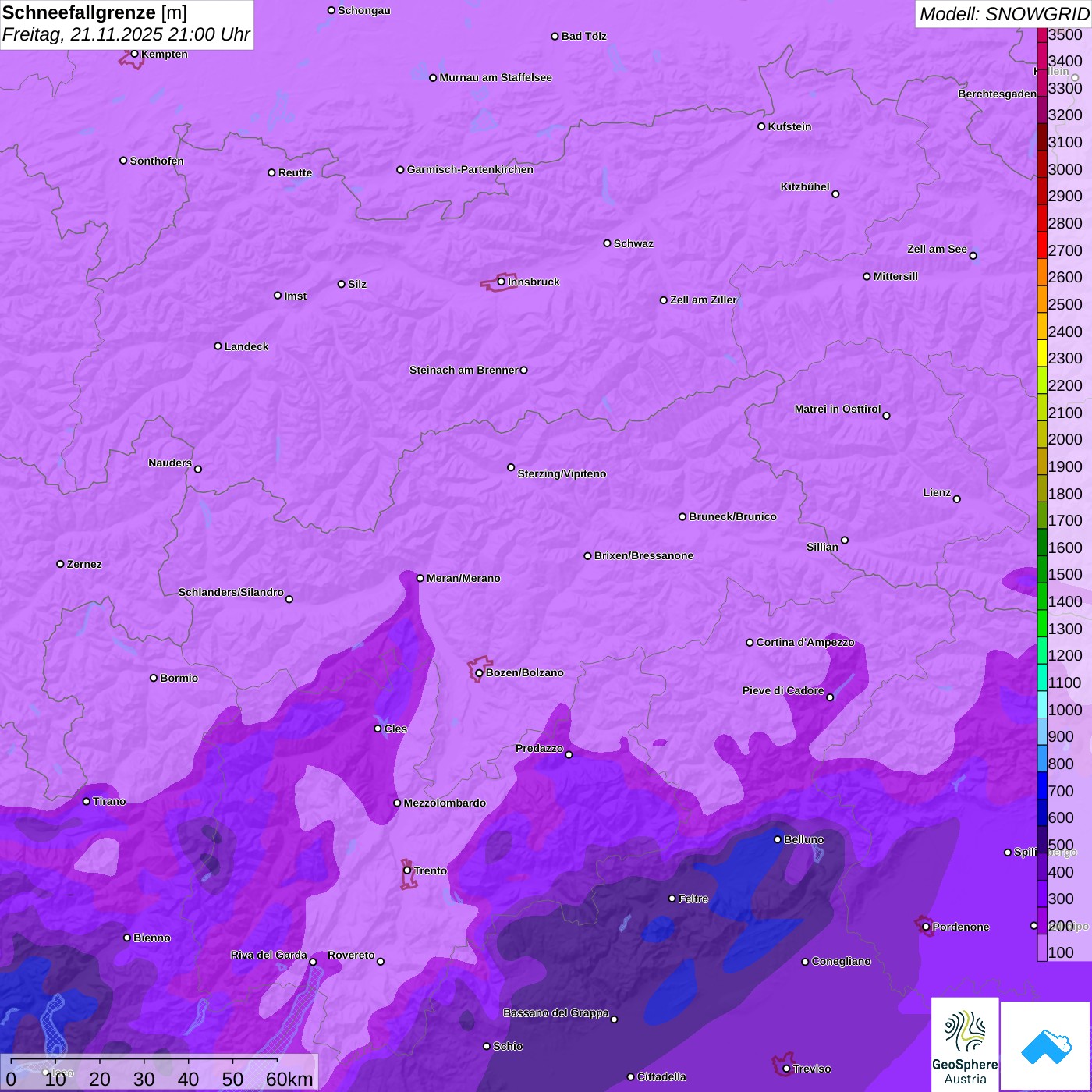Click the legend value '1200'
Image resolution: width=1092 pixels, height=1092 pixels.
[x=1065, y=655]
